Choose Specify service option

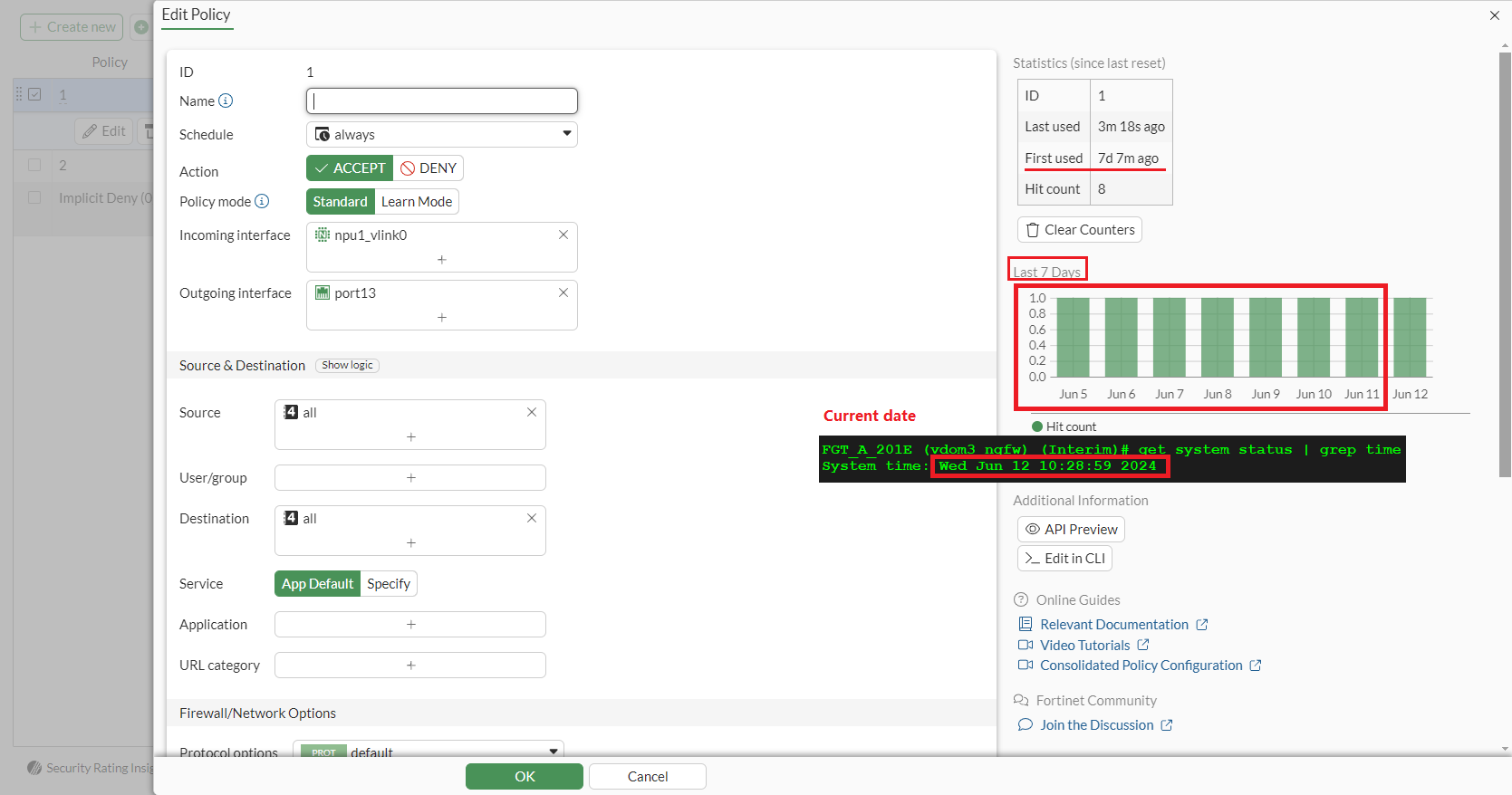[x=389, y=584]
